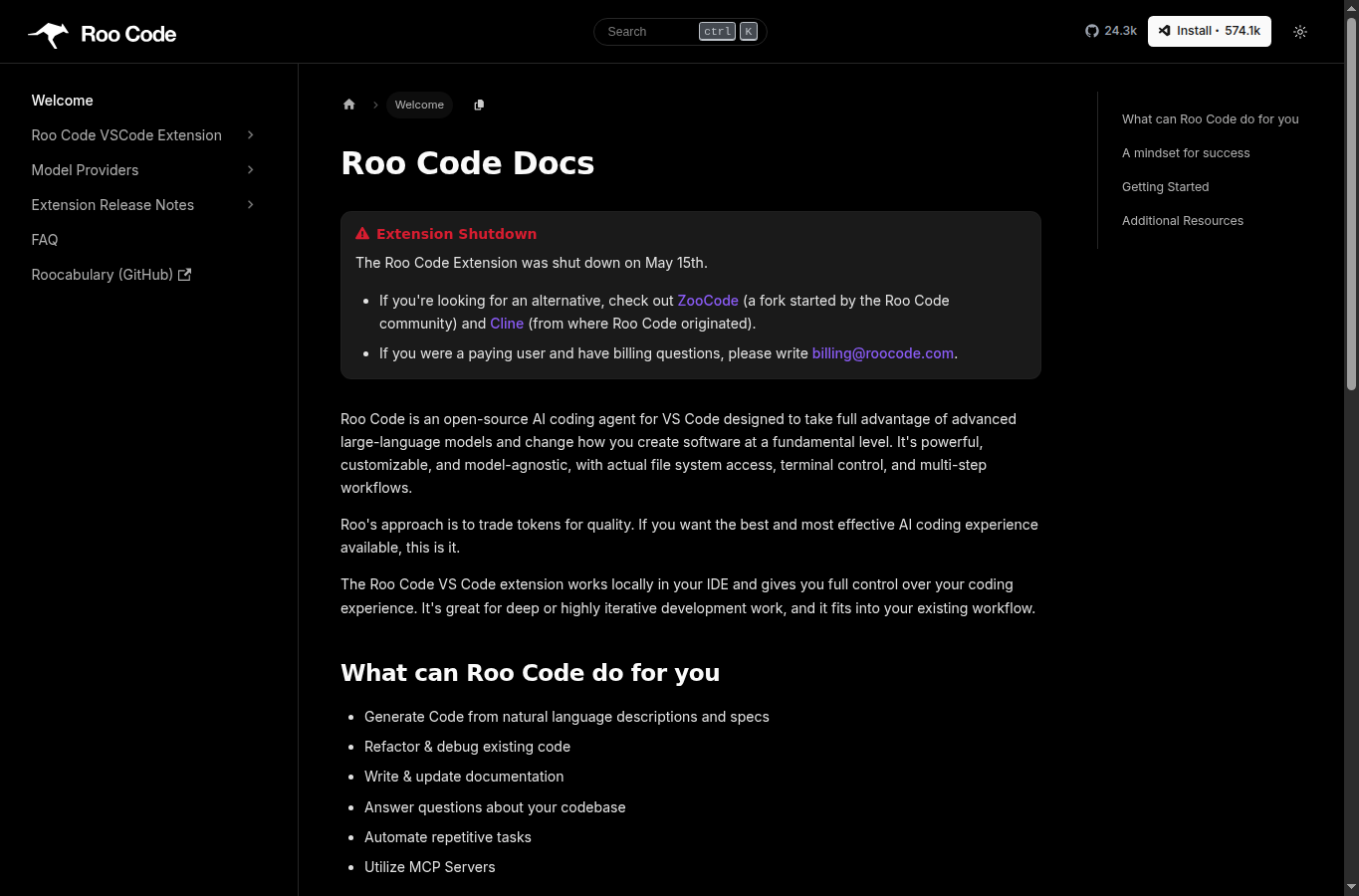This screenshot has width=1359, height=896.
Task: Focus the Search field
Action: (680, 32)
